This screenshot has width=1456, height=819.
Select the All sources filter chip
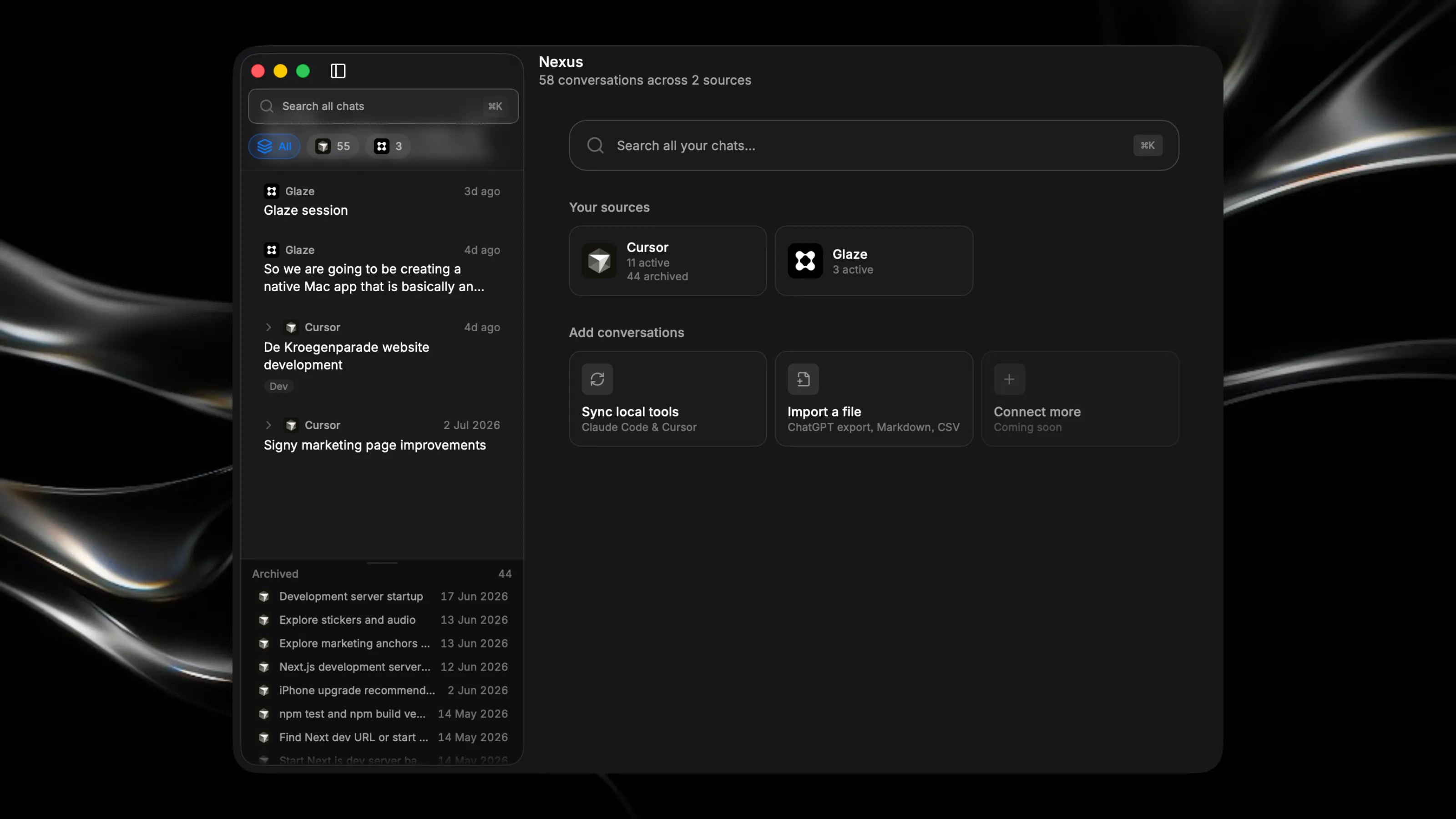point(274,147)
